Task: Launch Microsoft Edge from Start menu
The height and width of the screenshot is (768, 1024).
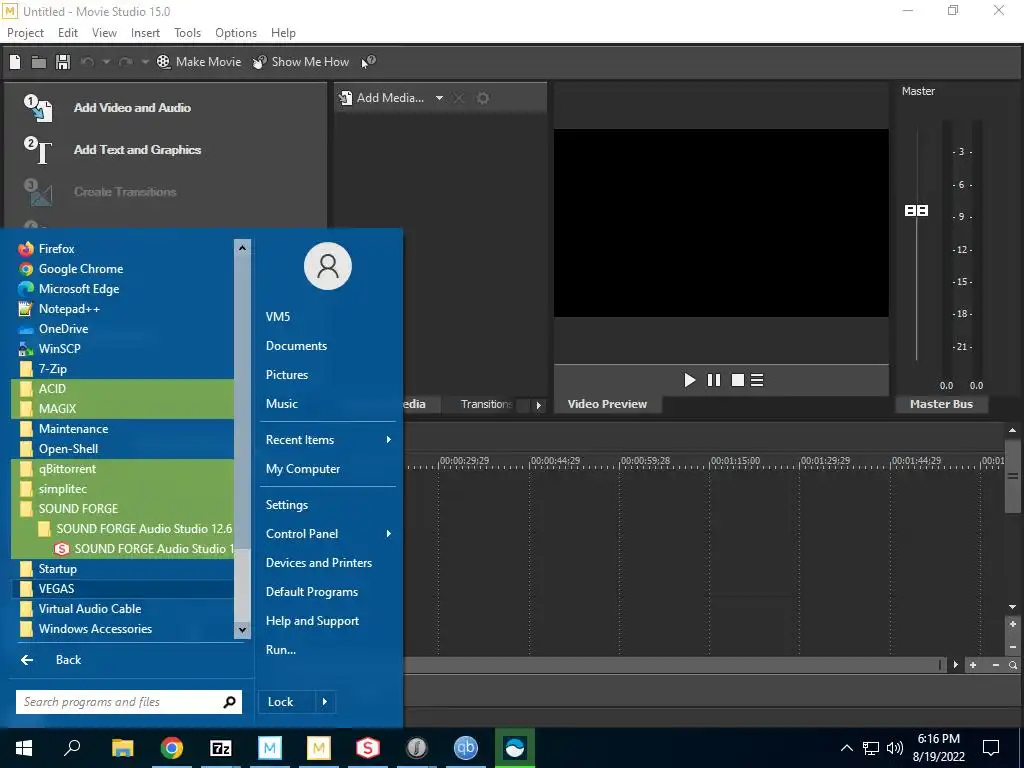Action: [x=123, y=289]
